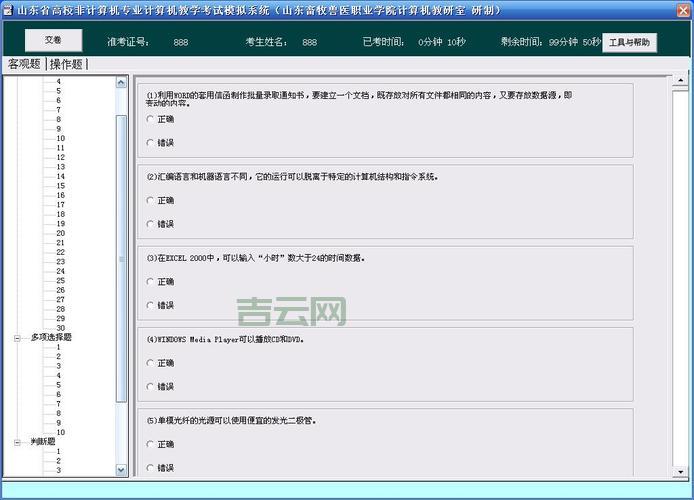The width and height of the screenshot is (694, 500).
Task: Click the tree panel scroll up arrow
Action: [x=121, y=83]
